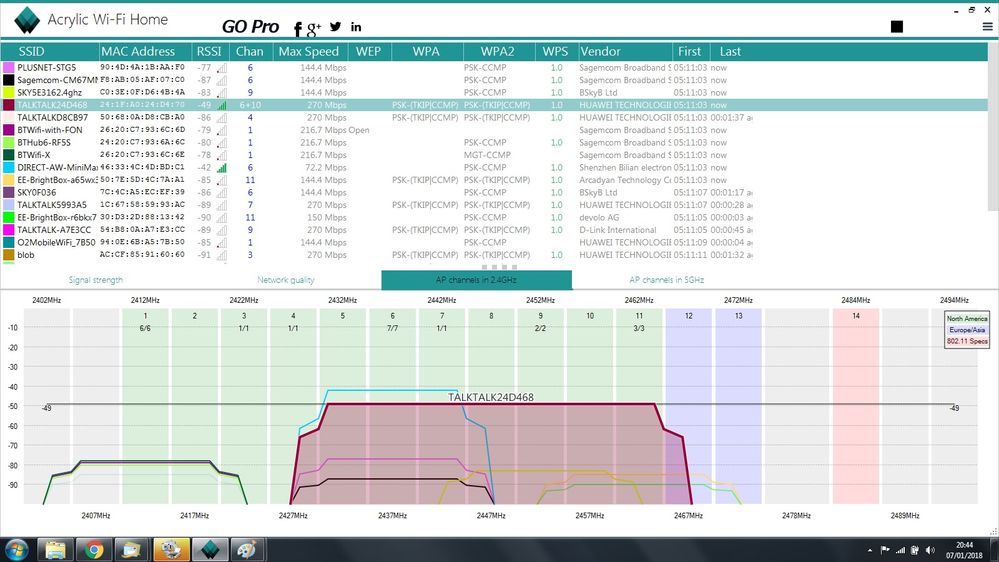Sort by Max Speed column header
This screenshot has width=999, height=562.
[308, 52]
